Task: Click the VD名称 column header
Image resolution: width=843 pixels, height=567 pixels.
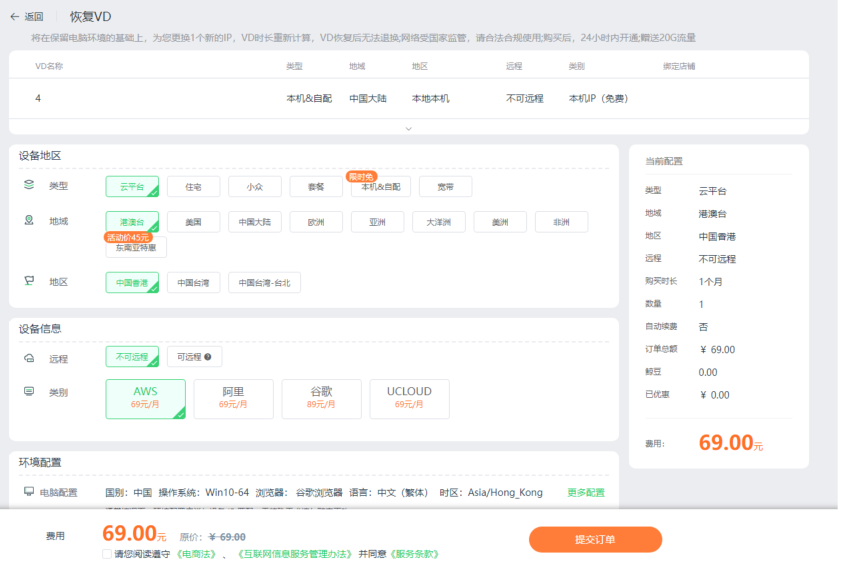Action: click(x=49, y=66)
